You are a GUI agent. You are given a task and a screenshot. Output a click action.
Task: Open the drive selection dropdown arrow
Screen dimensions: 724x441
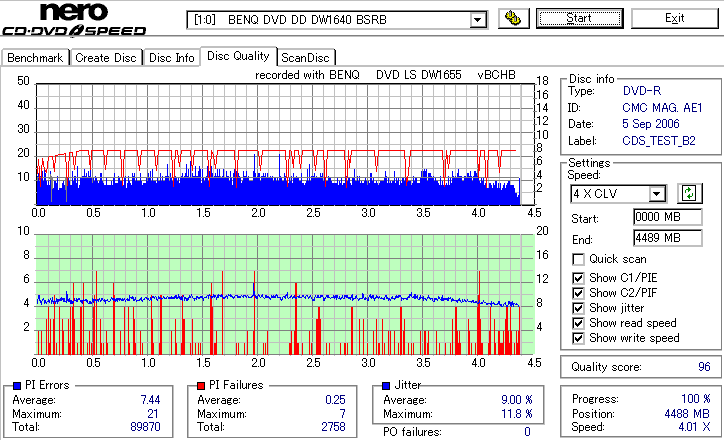[478, 20]
